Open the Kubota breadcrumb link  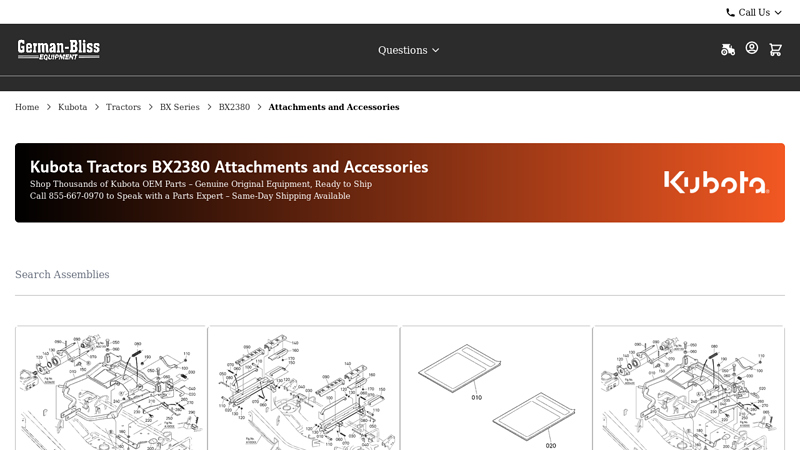pyautogui.click(x=72, y=107)
